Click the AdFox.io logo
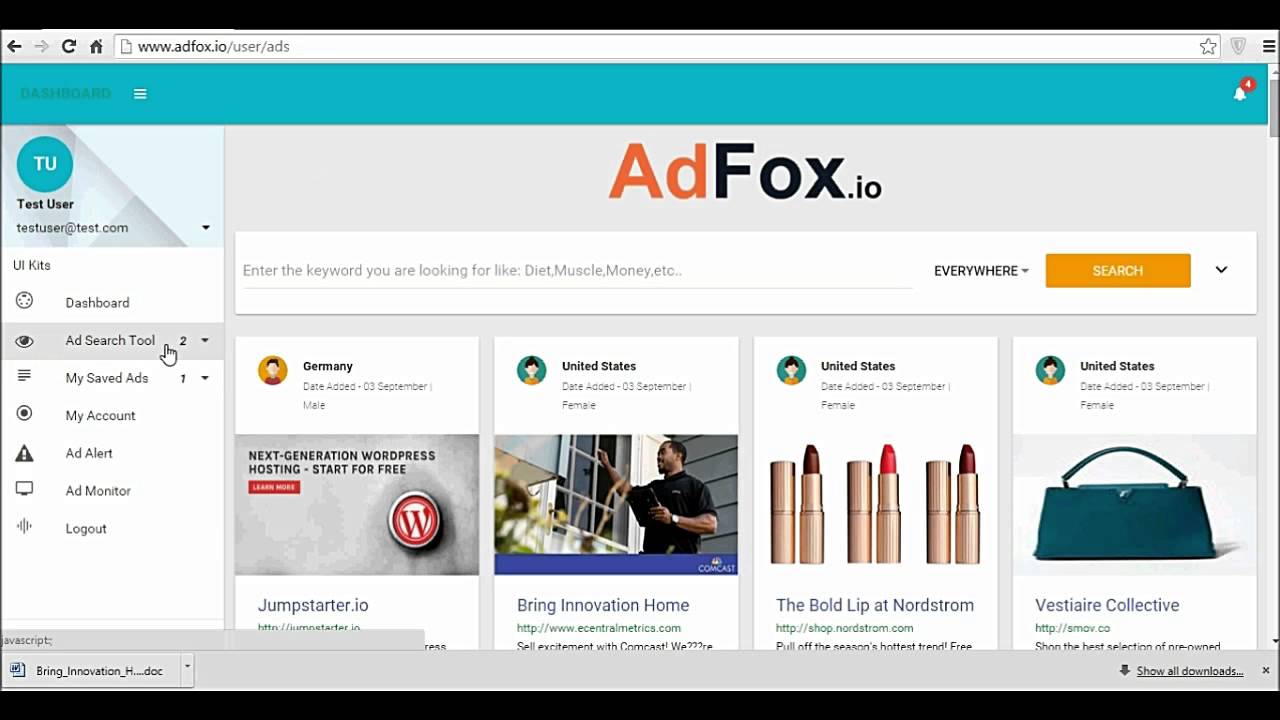 [x=745, y=172]
